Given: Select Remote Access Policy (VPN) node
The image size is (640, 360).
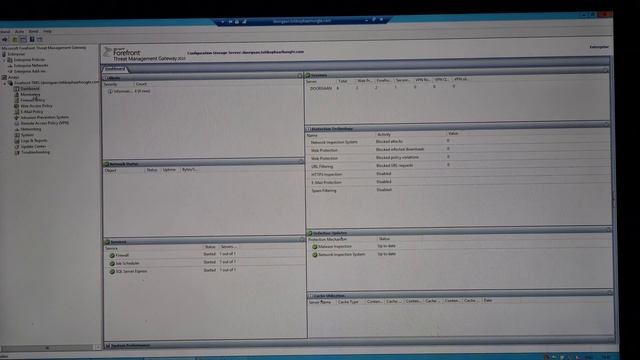Looking at the screenshot, I should [44, 123].
